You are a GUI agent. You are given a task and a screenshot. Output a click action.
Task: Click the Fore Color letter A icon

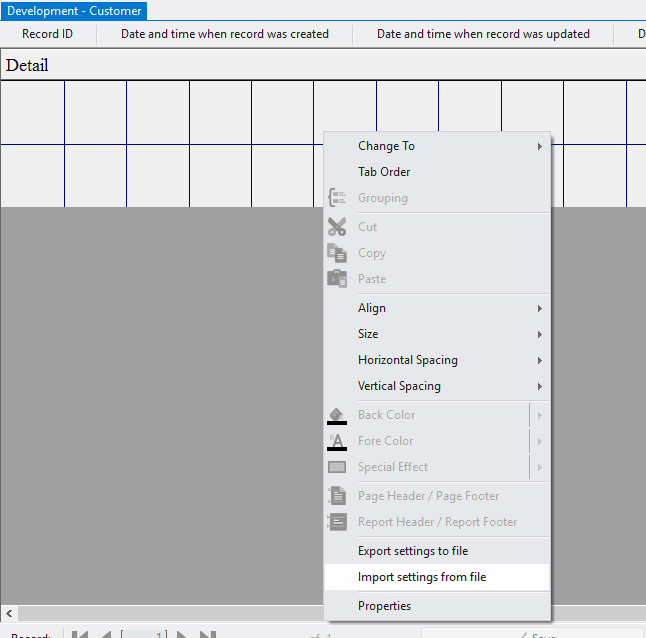click(337, 441)
